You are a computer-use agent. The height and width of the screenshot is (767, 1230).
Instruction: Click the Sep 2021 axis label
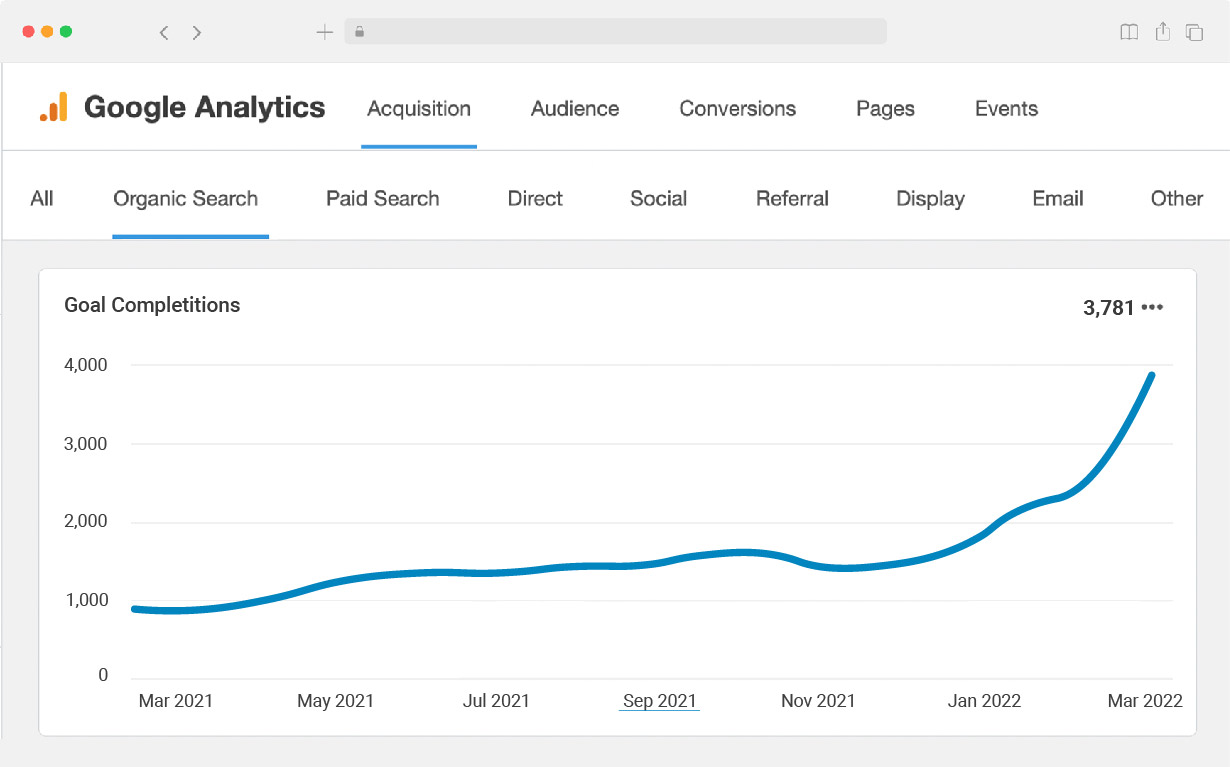tap(659, 701)
